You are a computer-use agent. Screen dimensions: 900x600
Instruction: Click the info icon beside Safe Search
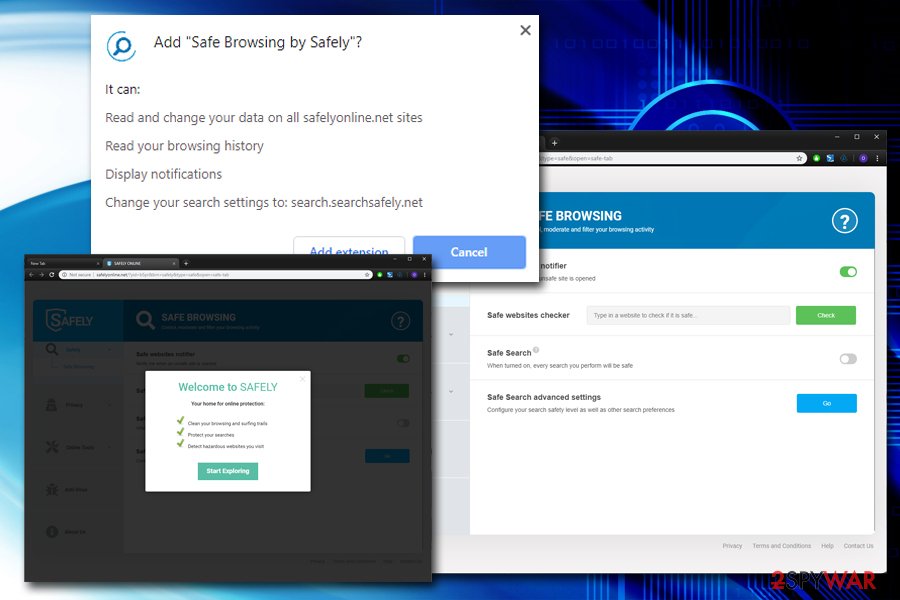pos(536,350)
